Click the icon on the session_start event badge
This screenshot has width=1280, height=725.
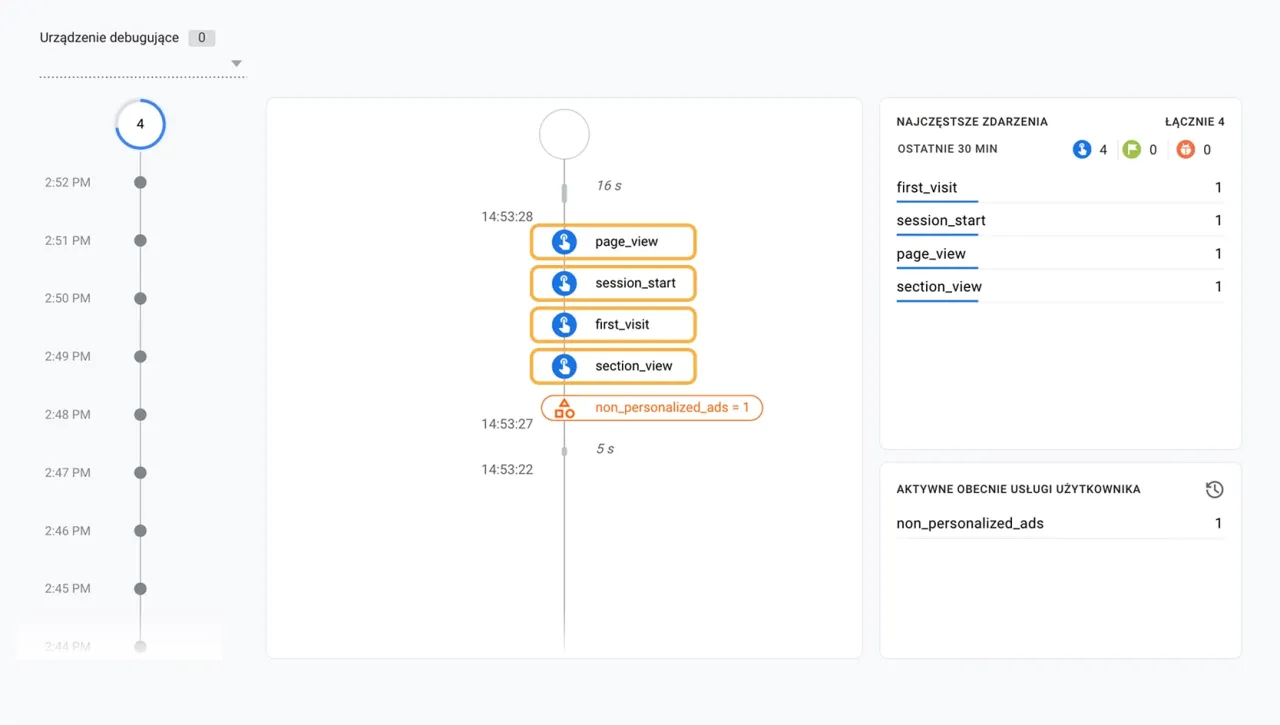pyautogui.click(x=564, y=283)
